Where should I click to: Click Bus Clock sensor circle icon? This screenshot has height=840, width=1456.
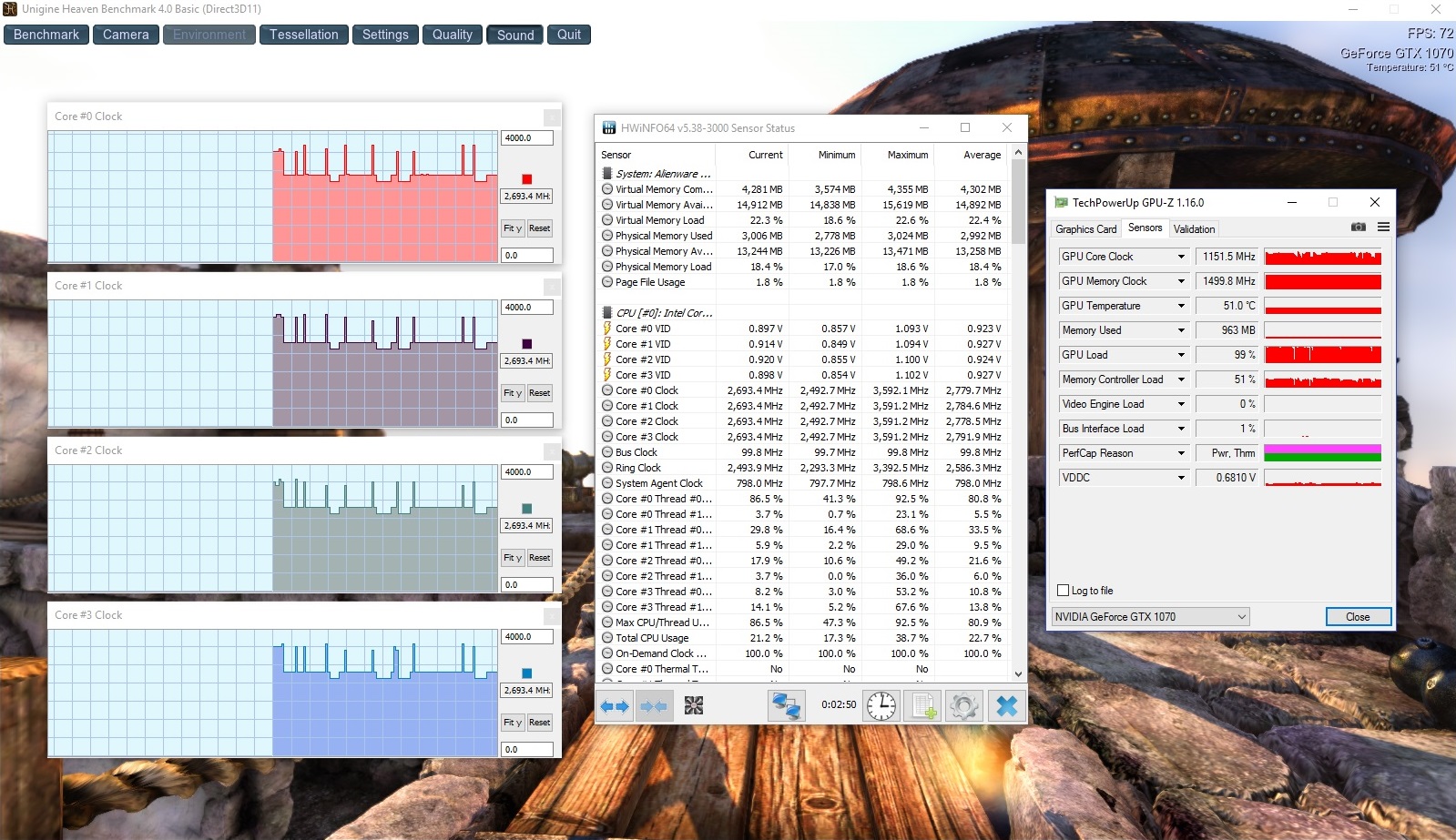tap(607, 452)
